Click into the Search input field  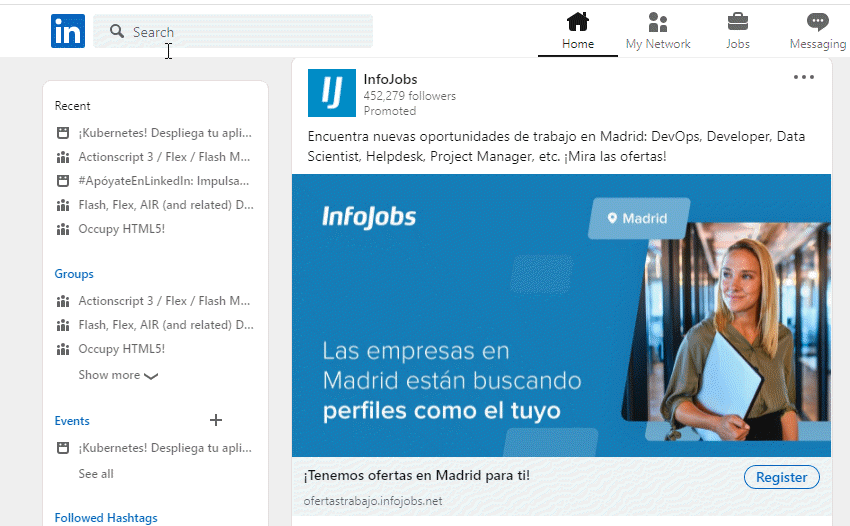(x=233, y=31)
